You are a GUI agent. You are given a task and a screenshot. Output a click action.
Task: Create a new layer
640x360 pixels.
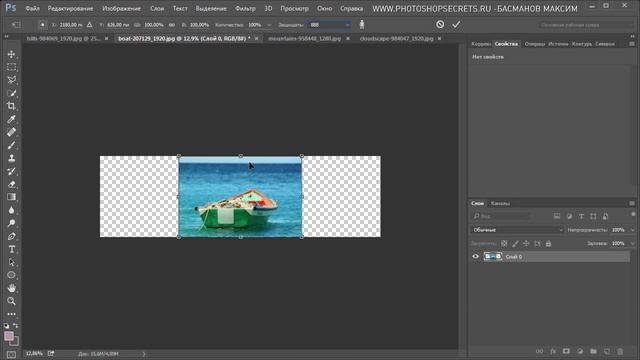607,351
